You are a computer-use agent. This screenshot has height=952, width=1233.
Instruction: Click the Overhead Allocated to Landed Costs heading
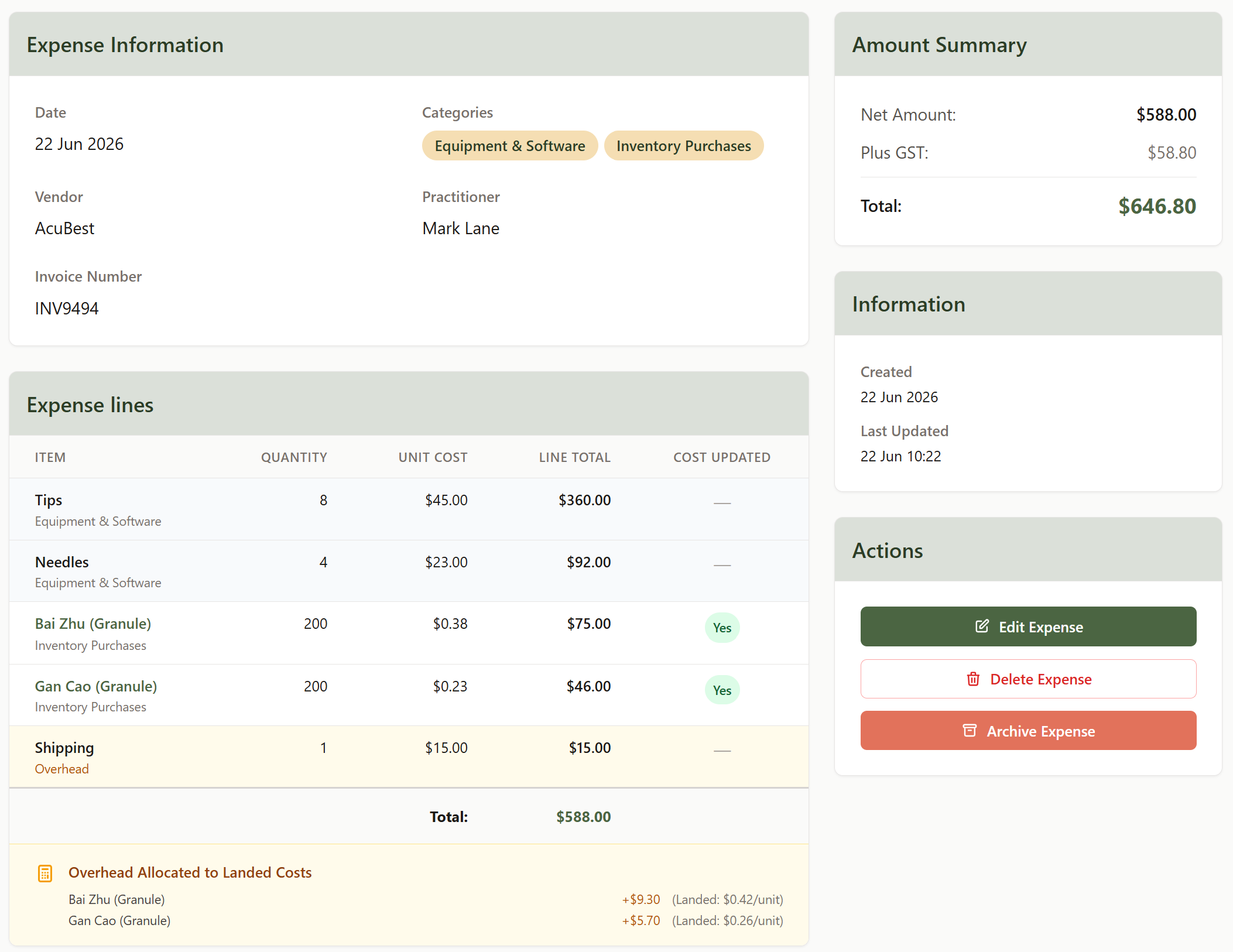point(190,872)
